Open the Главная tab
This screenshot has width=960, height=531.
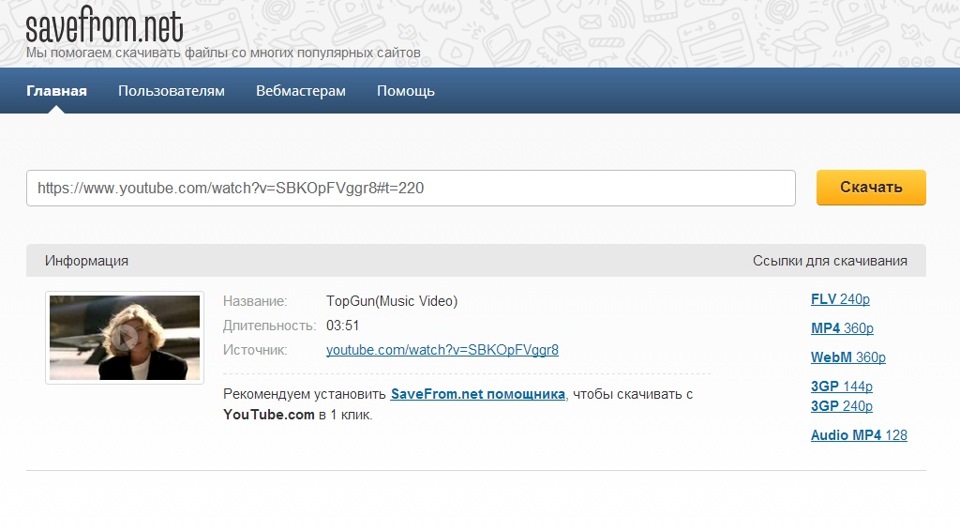click(56, 91)
